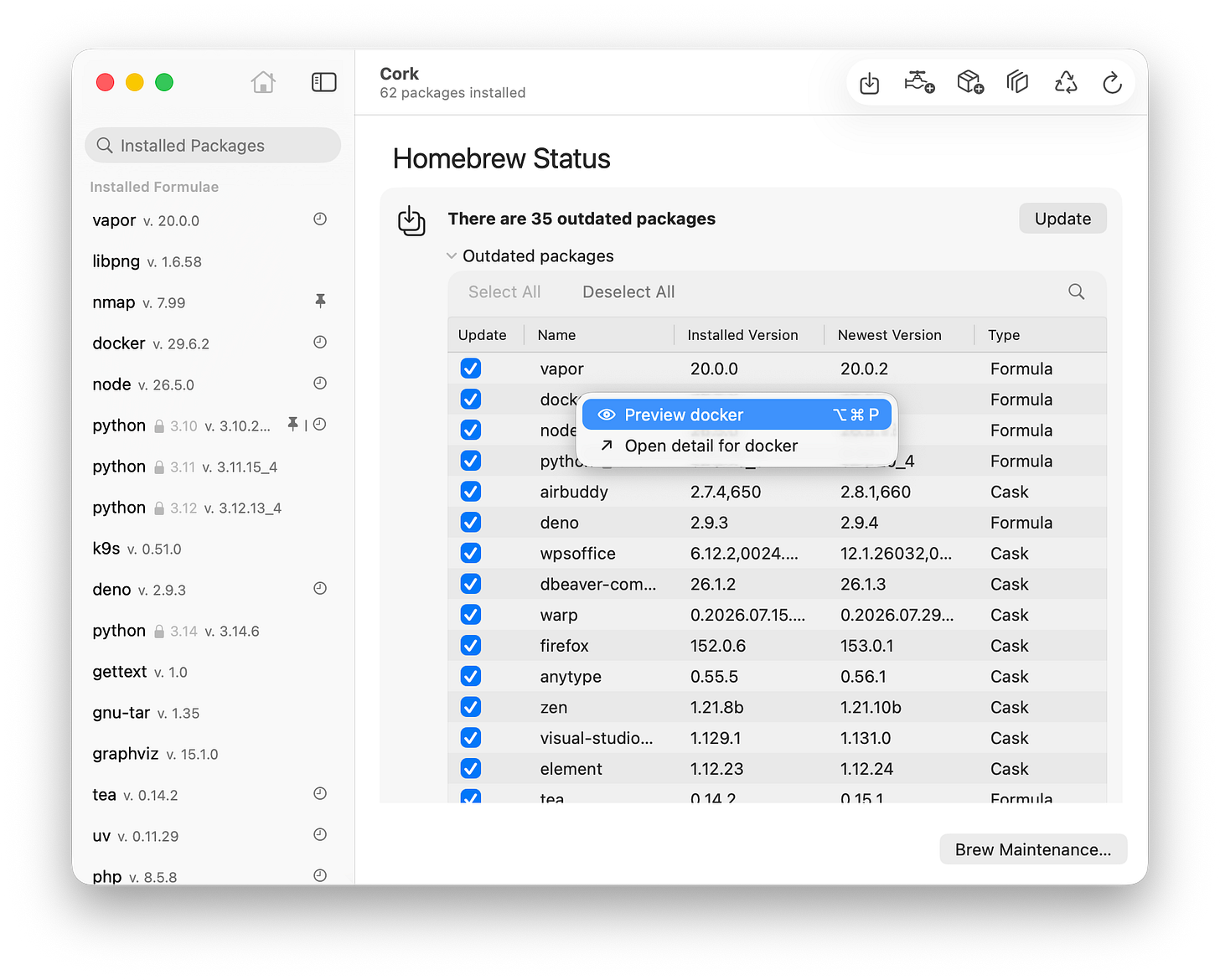Click the Update column header
This screenshot has height=980, width=1220.
pos(483,335)
